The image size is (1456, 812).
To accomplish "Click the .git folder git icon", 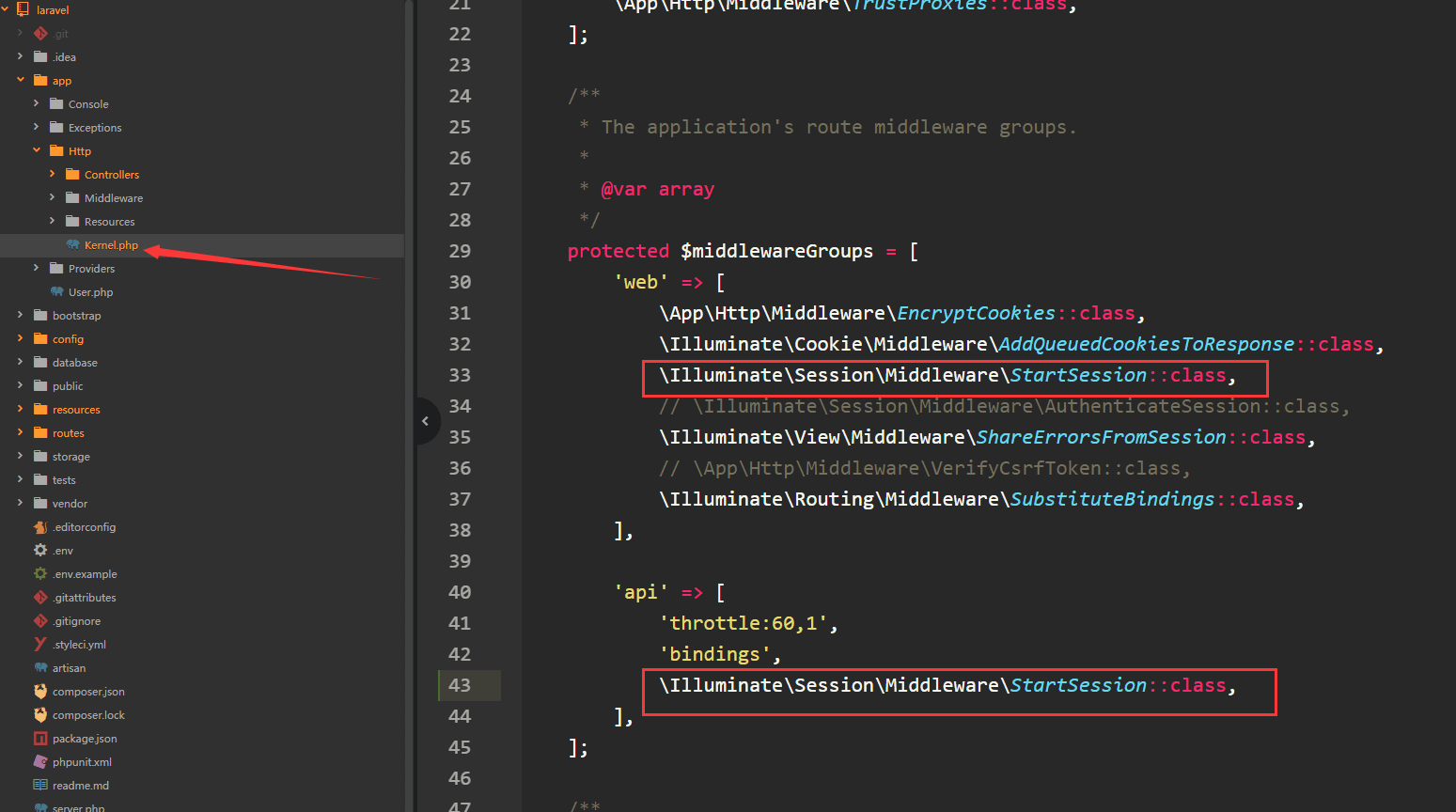I will point(40,33).
